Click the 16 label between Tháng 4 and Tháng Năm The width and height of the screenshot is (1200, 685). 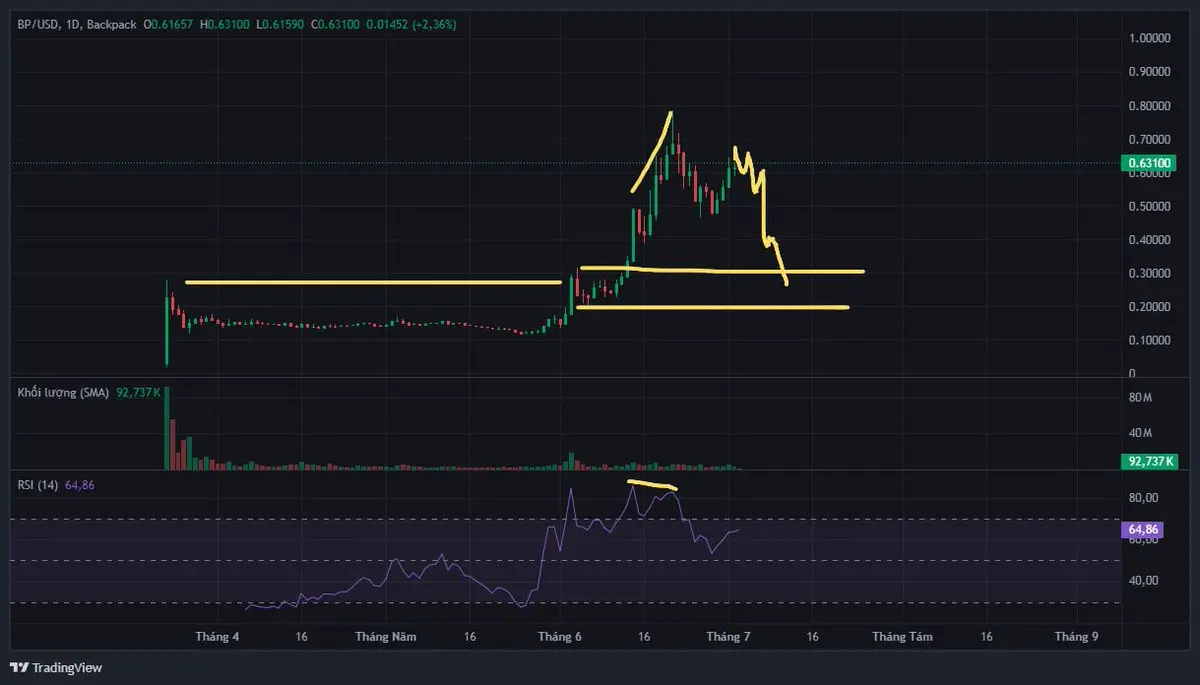coord(301,636)
